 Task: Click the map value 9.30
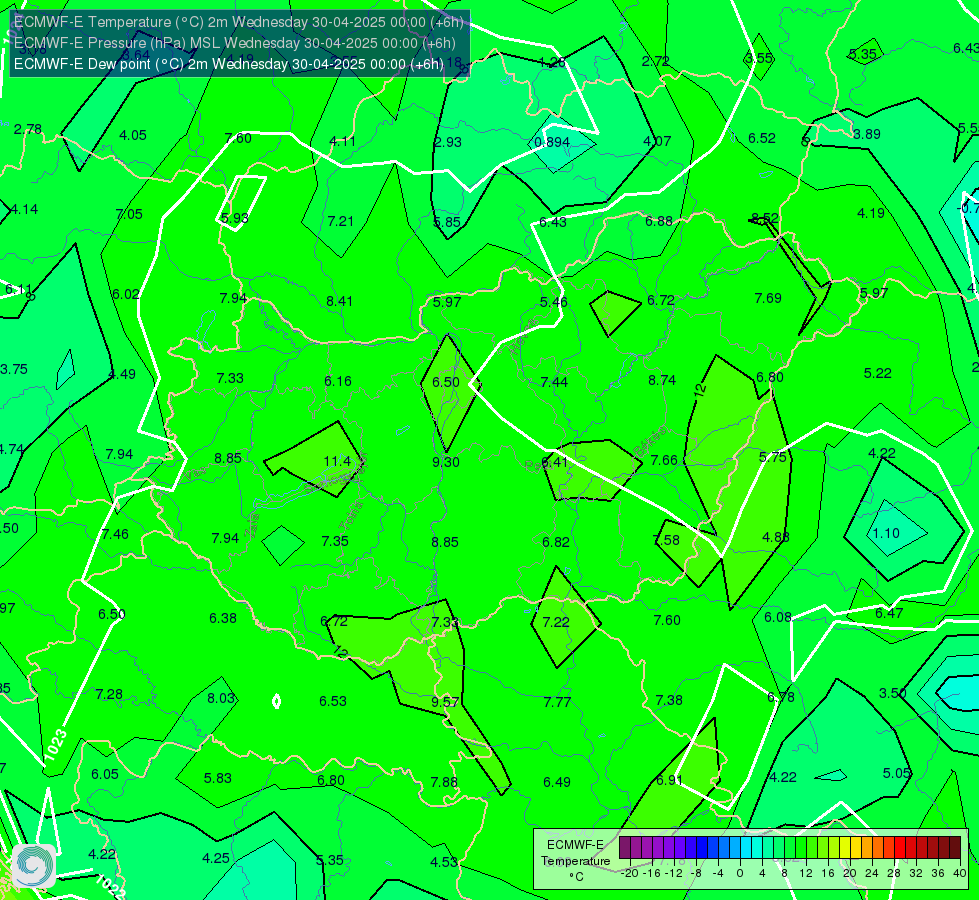pyautogui.click(x=446, y=462)
